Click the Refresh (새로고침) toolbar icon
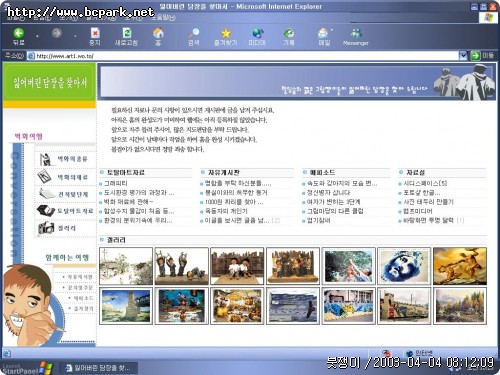 point(126,36)
